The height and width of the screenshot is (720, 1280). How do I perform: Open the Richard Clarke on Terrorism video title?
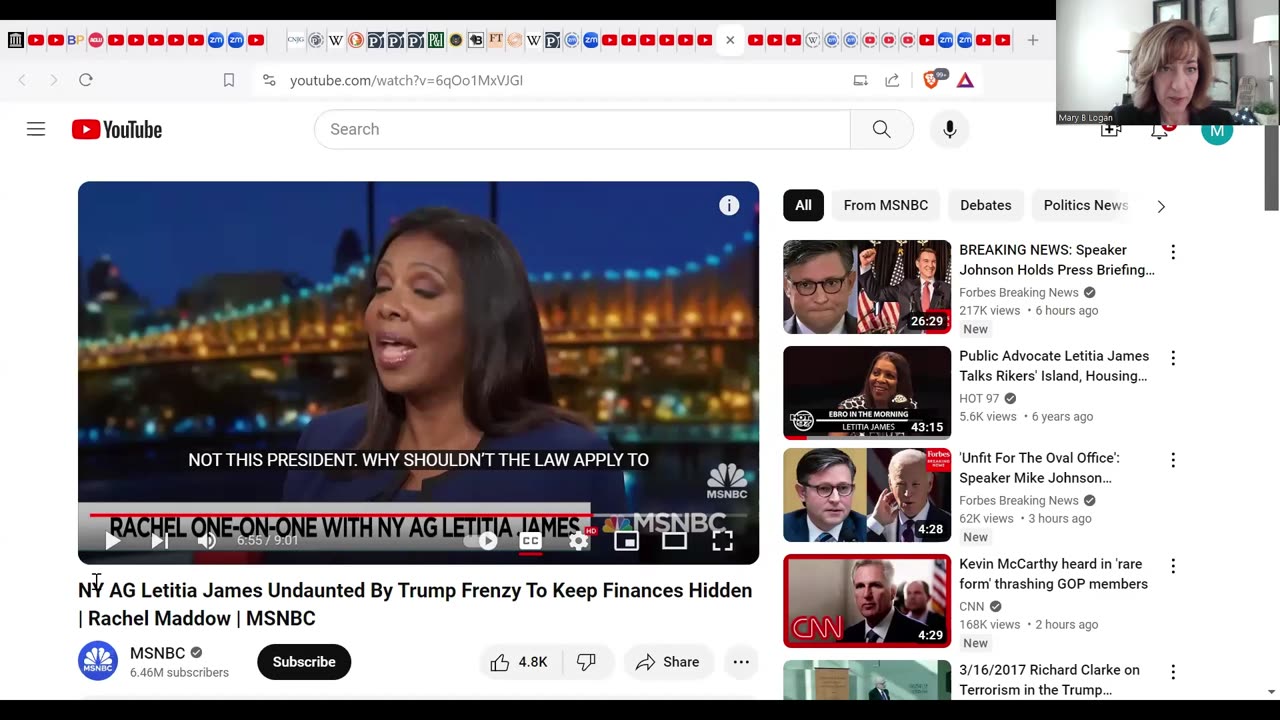[x=1049, y=680]
